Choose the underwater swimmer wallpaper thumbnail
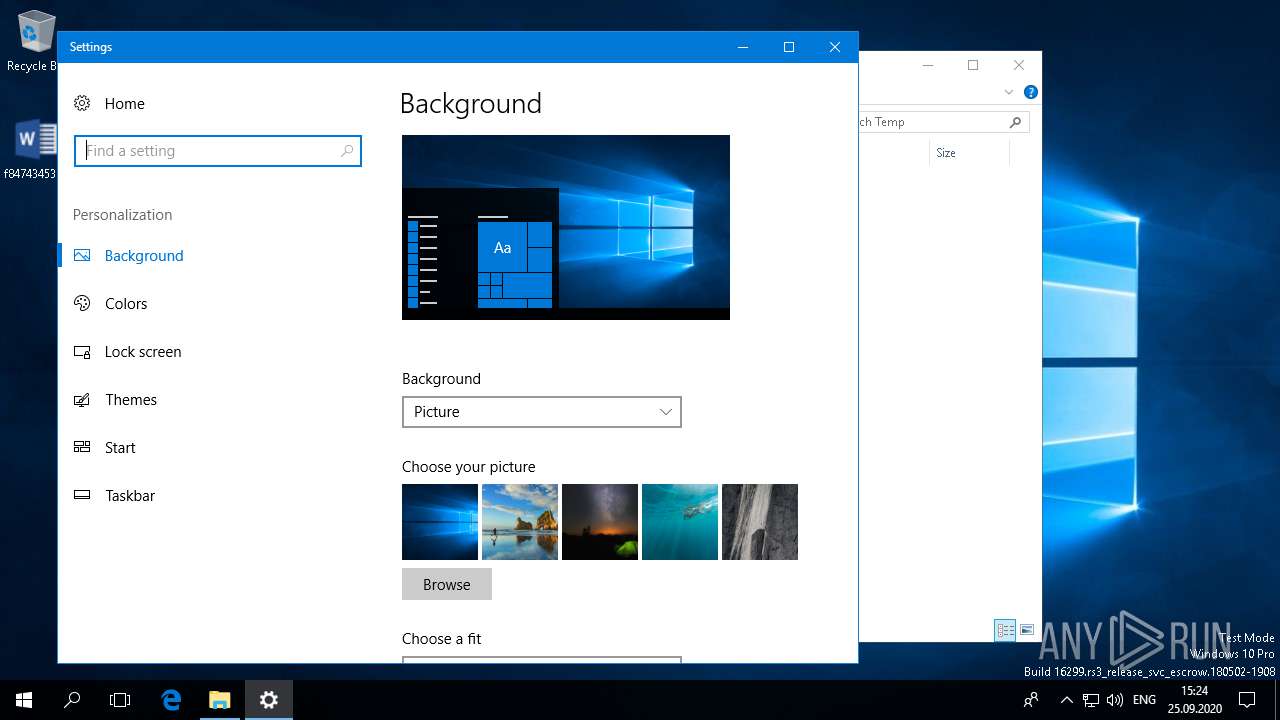The image size is (1280, 720). pyautogui.click(x=680, y=522)
